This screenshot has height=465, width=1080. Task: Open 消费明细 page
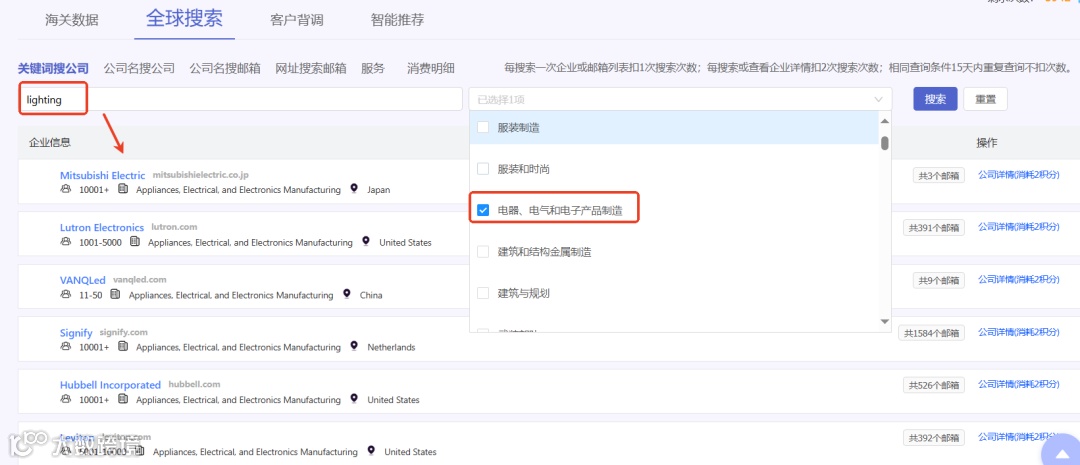tap(430, 68)
